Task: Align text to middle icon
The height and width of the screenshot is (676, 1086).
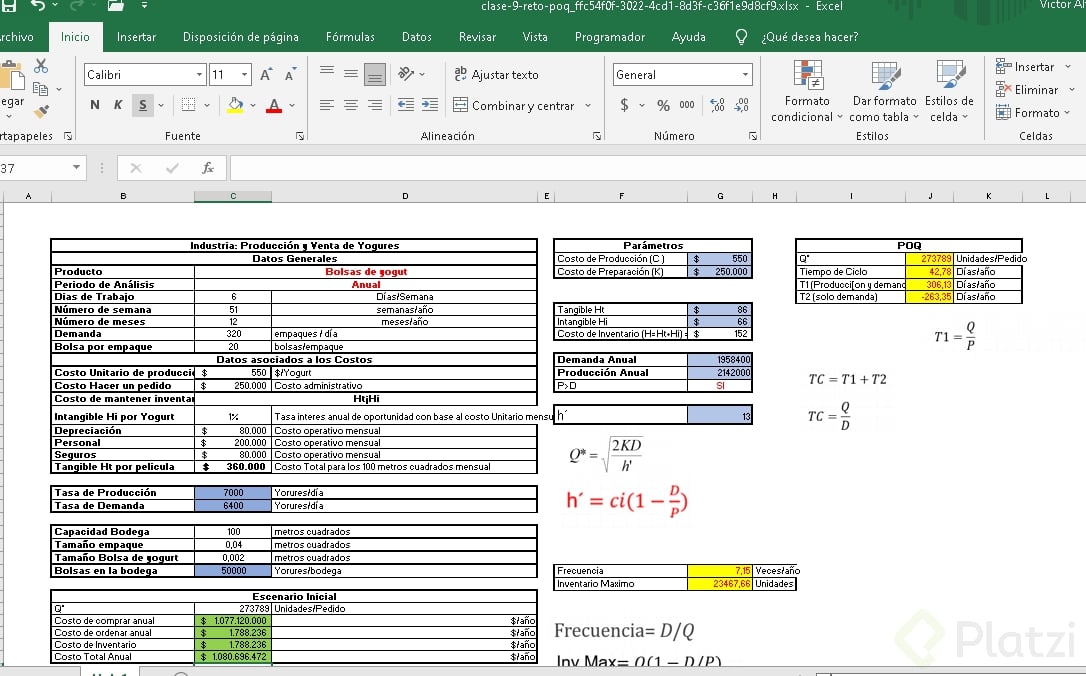Action: tap(351, 74)
